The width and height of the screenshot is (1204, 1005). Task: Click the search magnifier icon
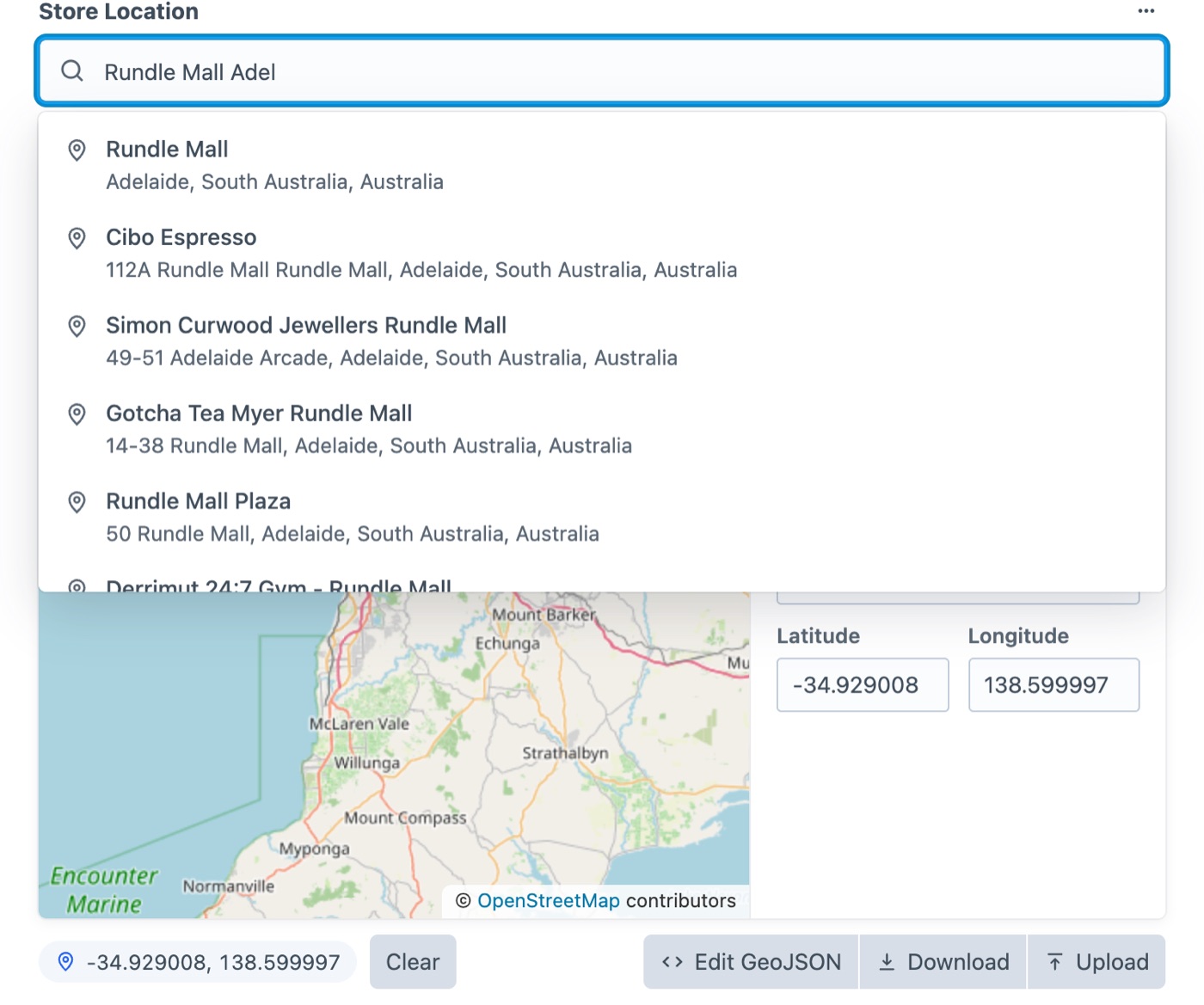point(72,71)
